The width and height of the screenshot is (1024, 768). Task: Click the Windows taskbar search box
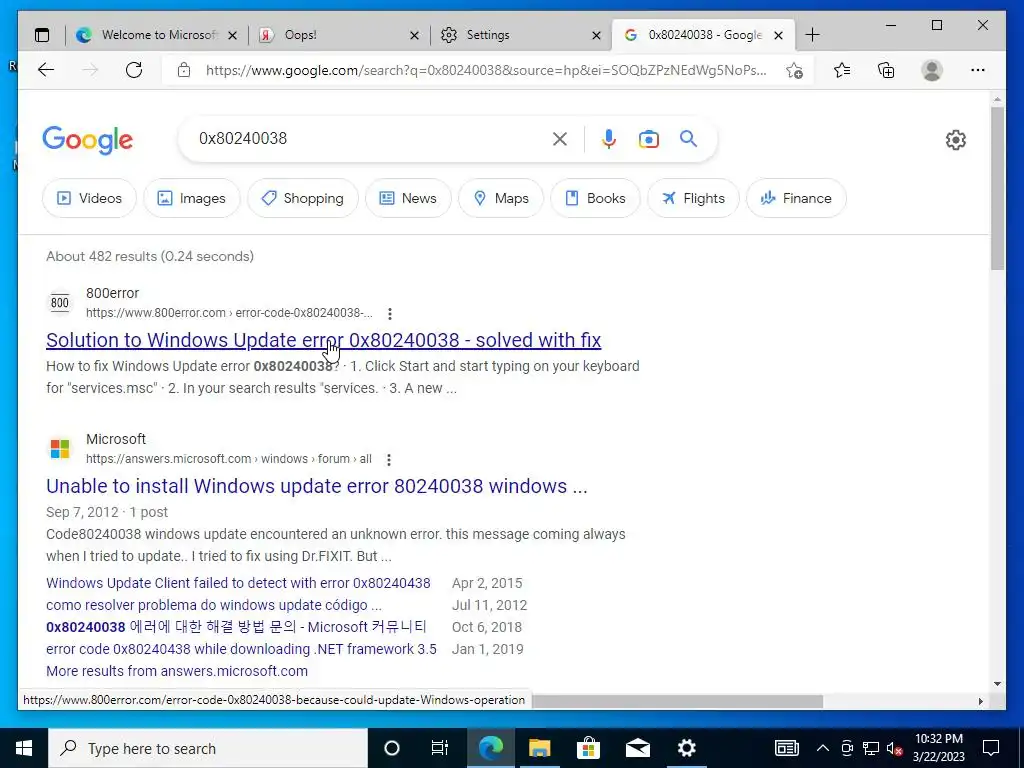(x=208, y=748)
